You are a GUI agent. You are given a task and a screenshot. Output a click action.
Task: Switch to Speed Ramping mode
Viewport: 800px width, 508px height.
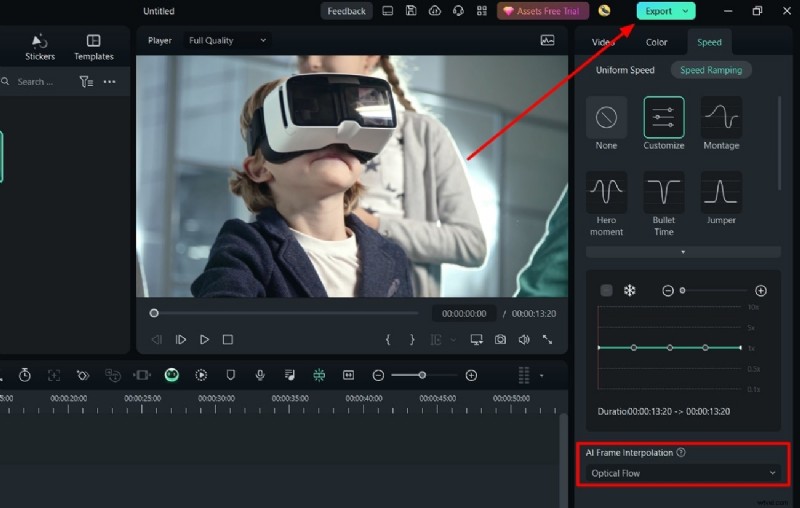point(711,70)
